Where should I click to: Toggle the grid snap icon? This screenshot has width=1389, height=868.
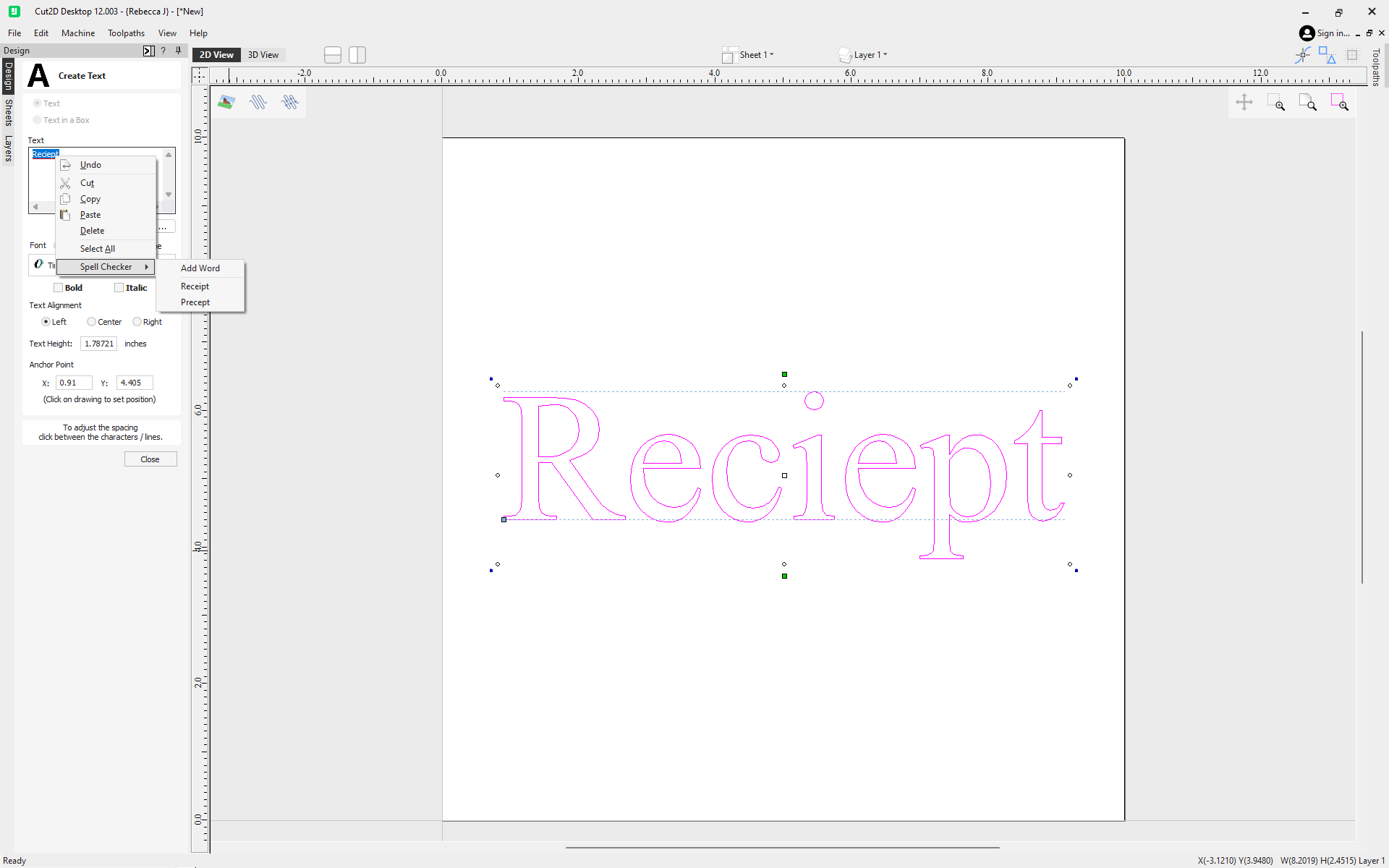point(1351,55)
